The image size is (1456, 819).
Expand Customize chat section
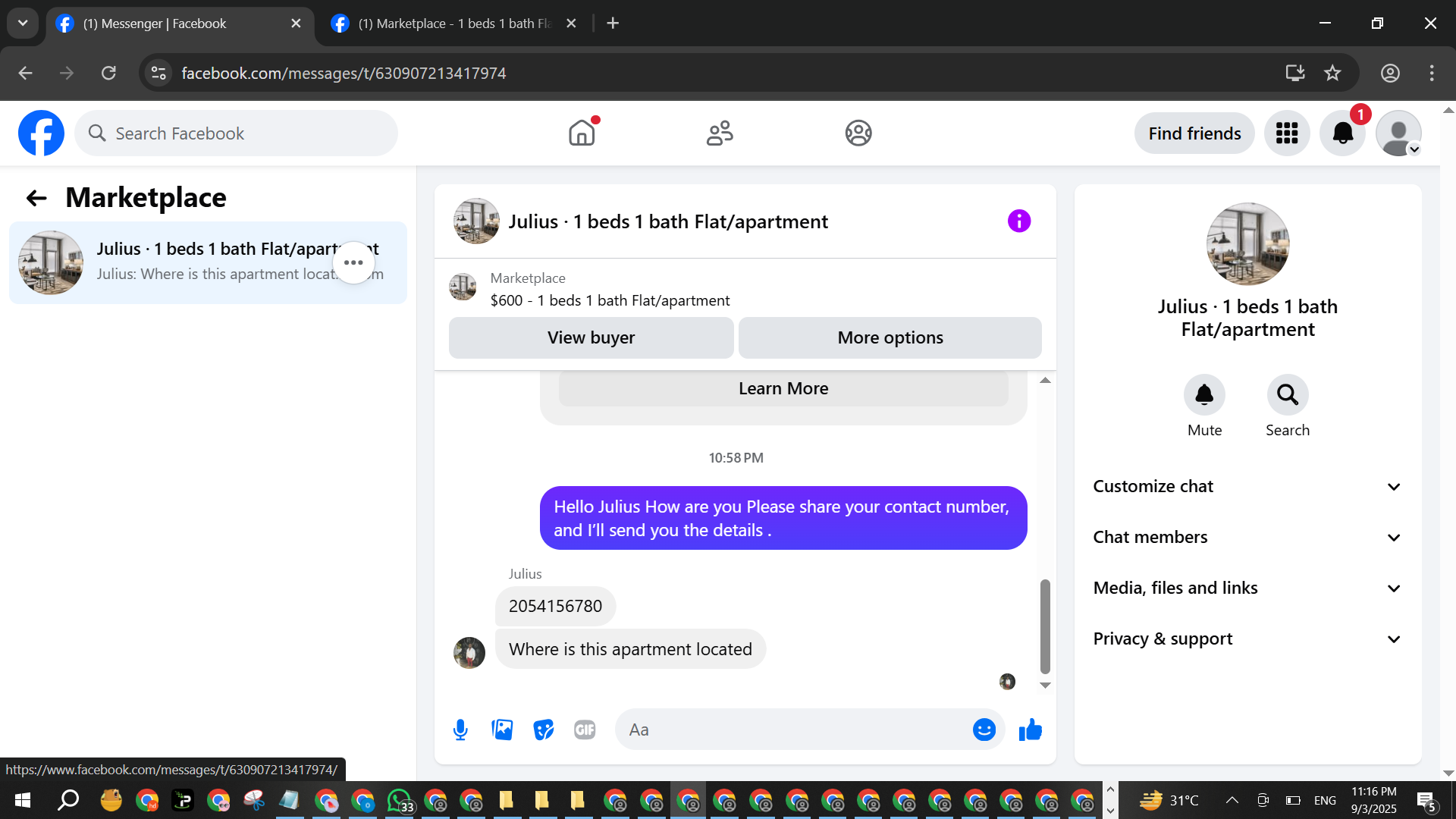[1247, 487]
